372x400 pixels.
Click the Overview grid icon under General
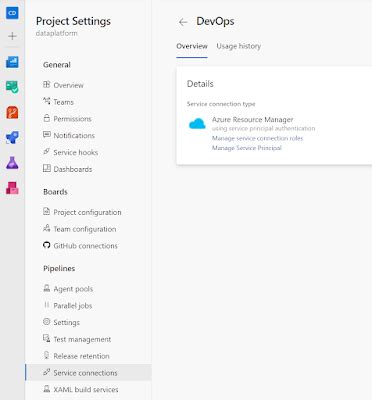(x=47, y=84)
